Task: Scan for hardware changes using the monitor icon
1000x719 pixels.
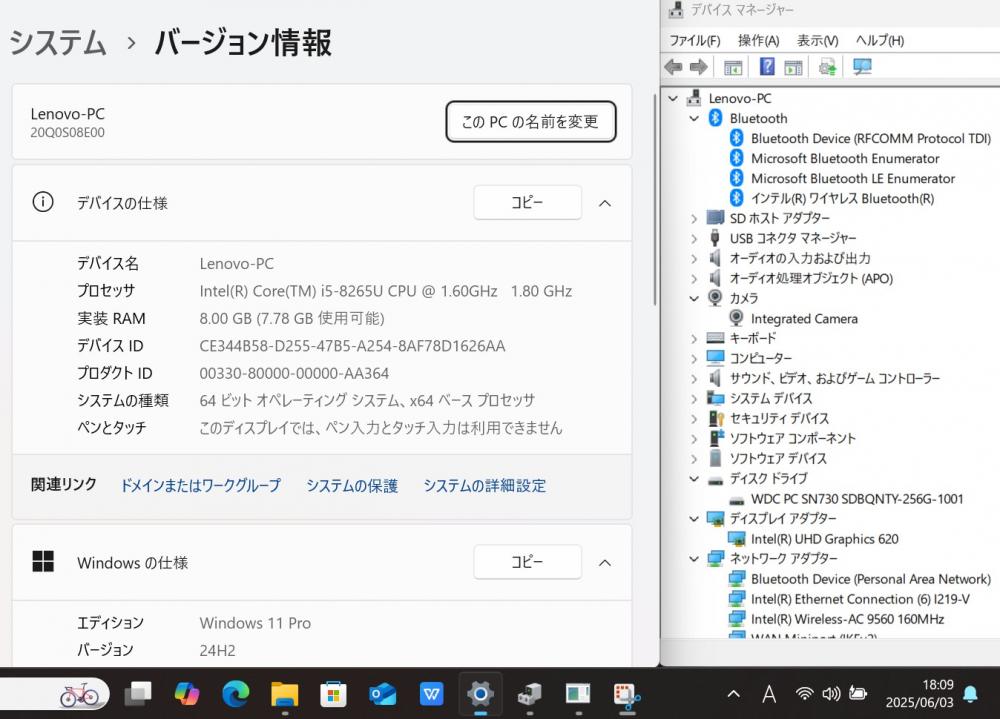Action: [862, 66]
